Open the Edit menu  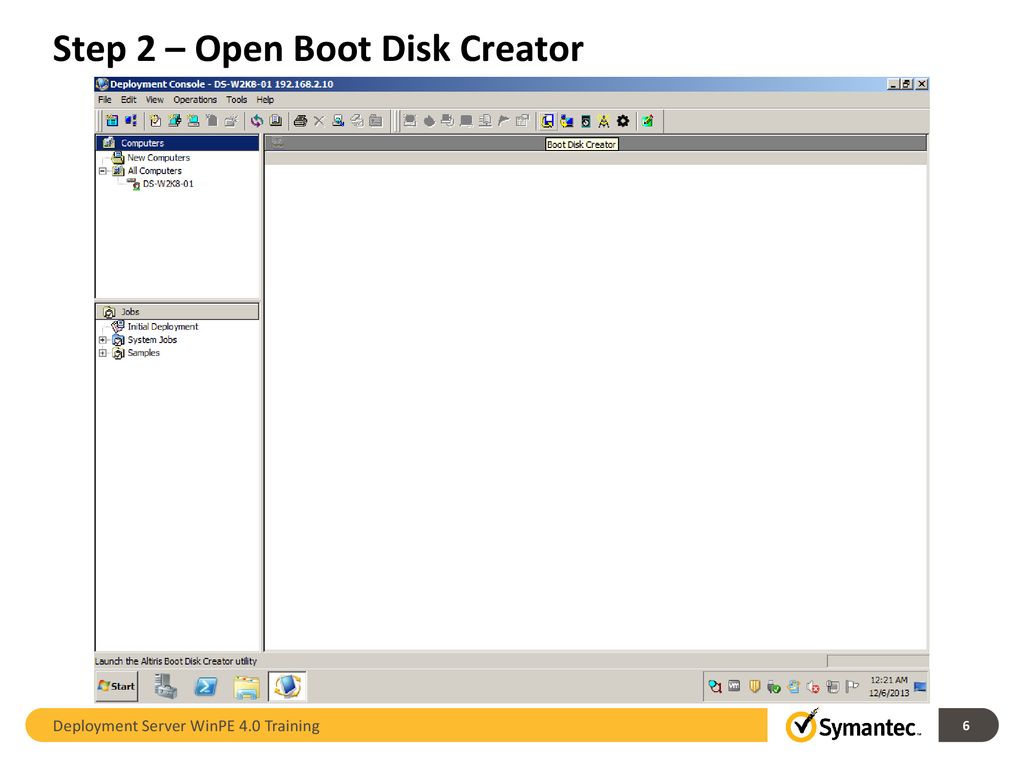[129, 100]
